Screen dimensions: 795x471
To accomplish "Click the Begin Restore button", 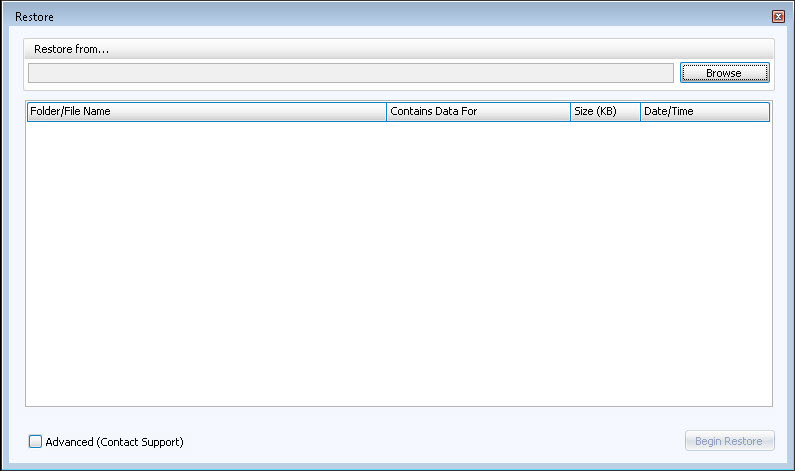I will [x=729, y=441].
